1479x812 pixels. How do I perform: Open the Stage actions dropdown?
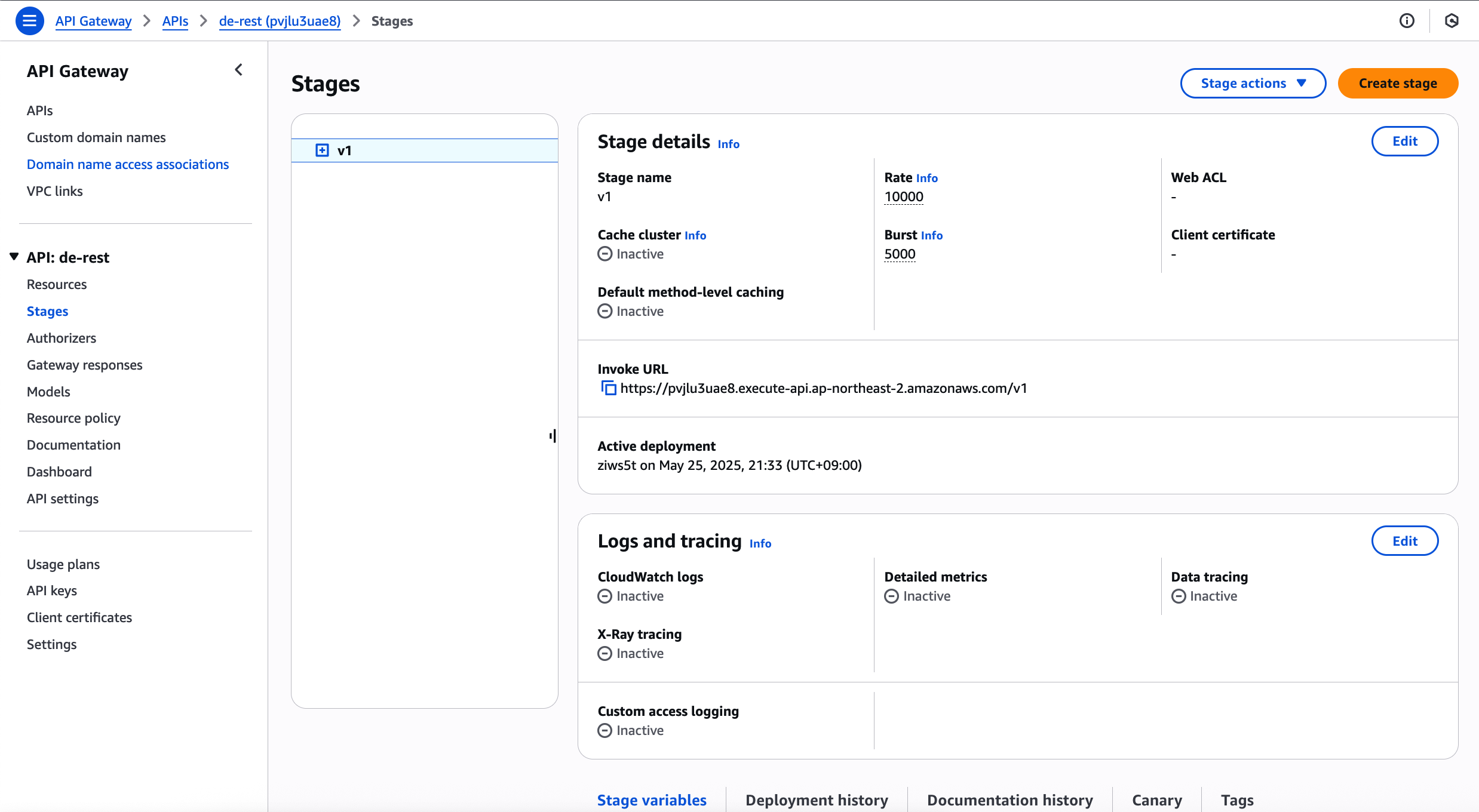point(1253,84)
